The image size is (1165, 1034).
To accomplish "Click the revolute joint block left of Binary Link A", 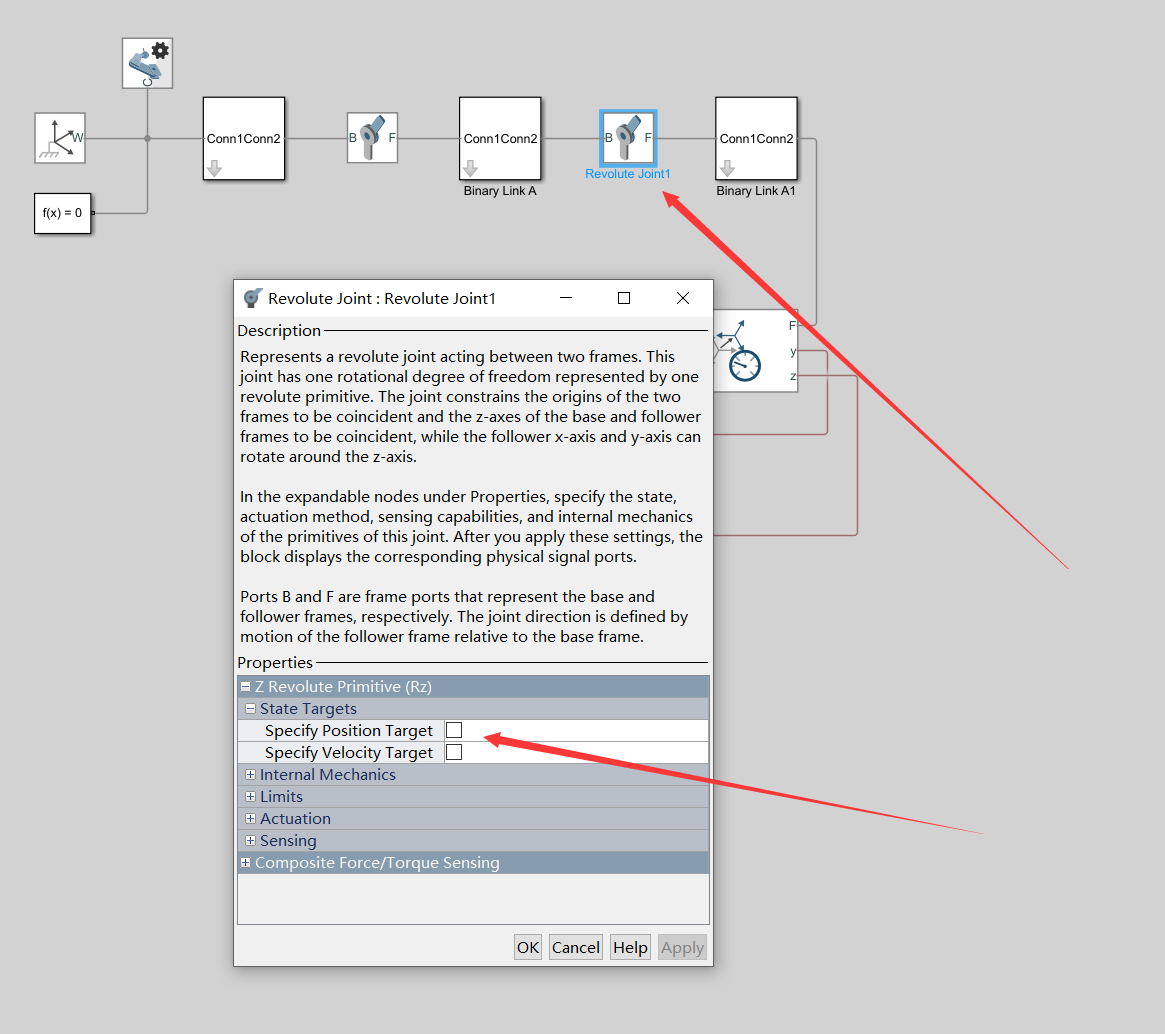I will [x=372, y=136].
